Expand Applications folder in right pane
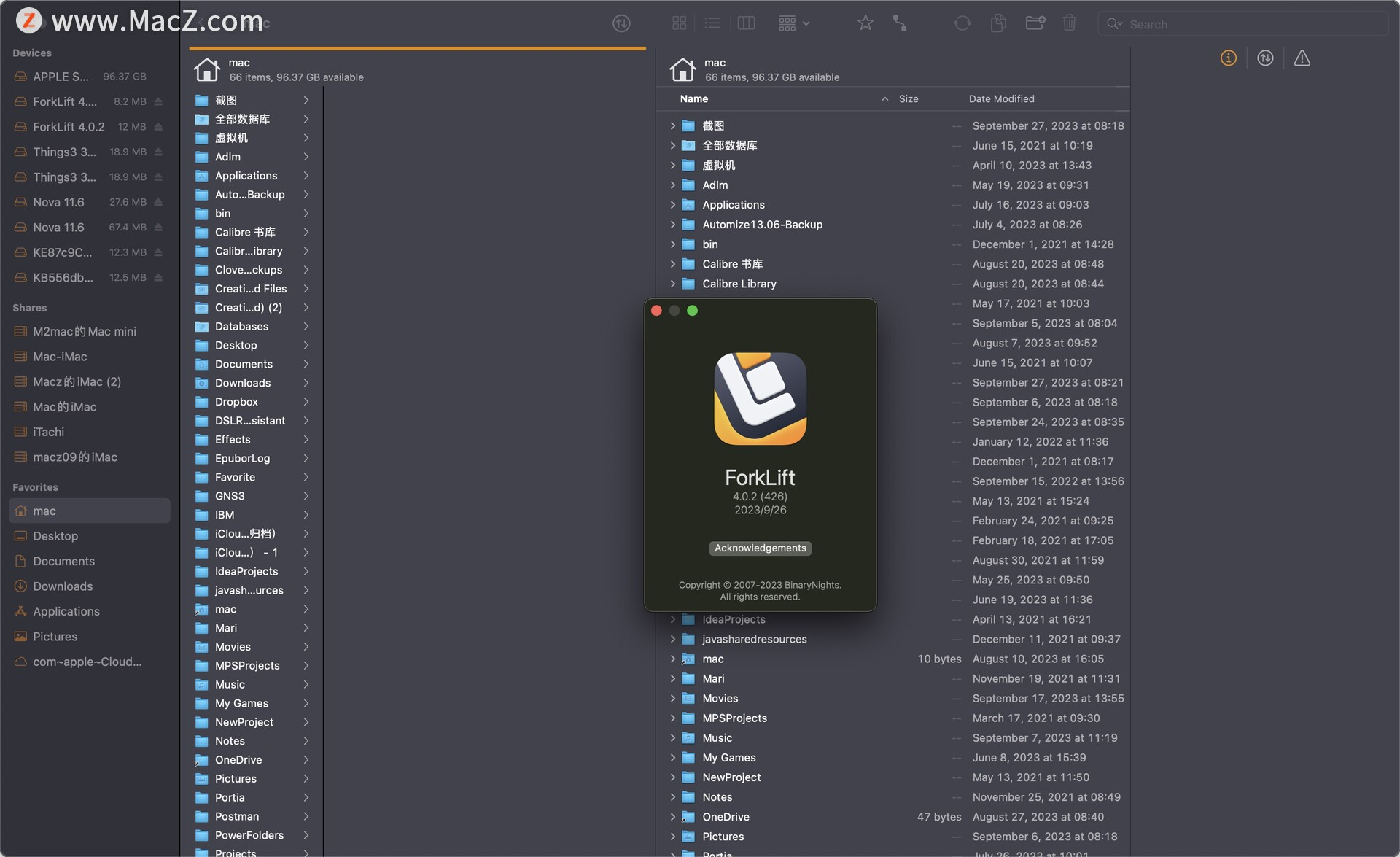The image size is (1400, 857). click(x=673, y=205)
